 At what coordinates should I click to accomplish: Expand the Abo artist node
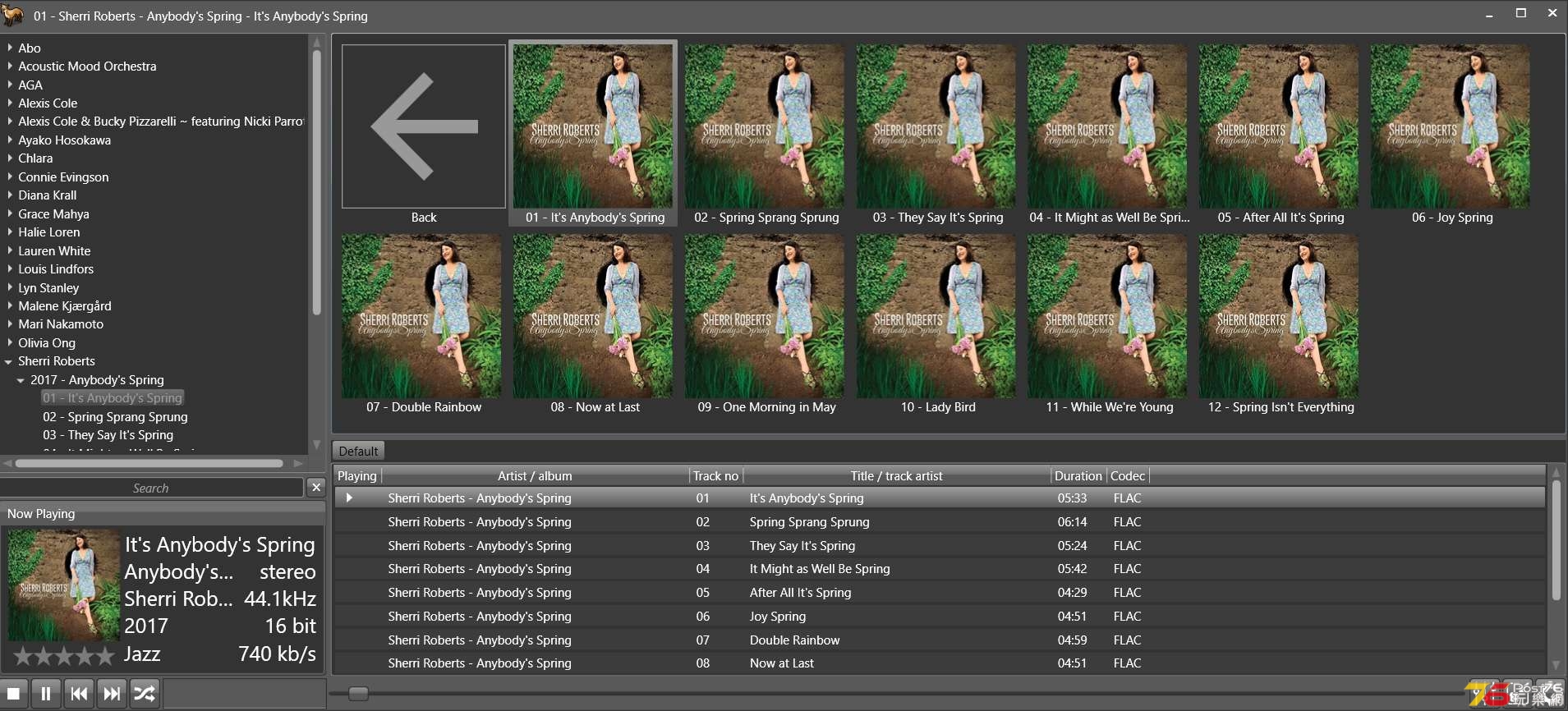tap(10, 48)
